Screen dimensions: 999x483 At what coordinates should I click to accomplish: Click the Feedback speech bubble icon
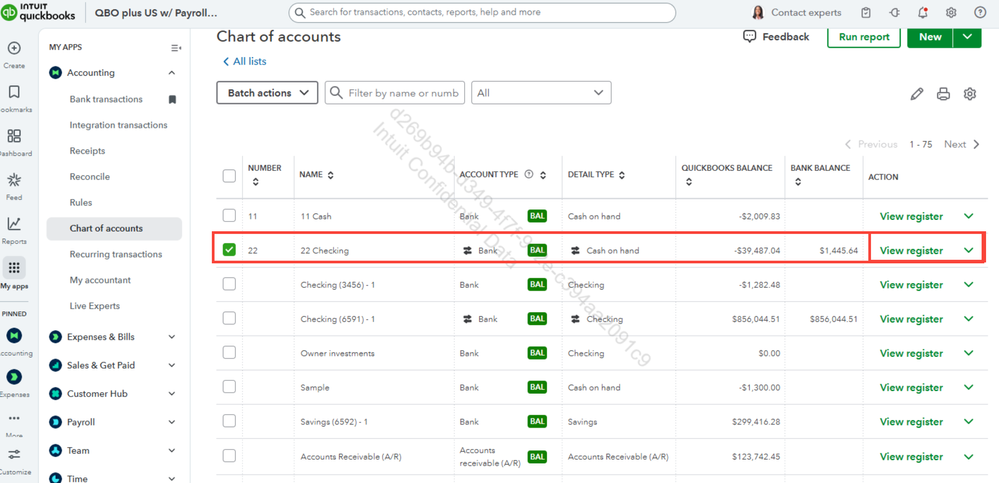(750, 36)
